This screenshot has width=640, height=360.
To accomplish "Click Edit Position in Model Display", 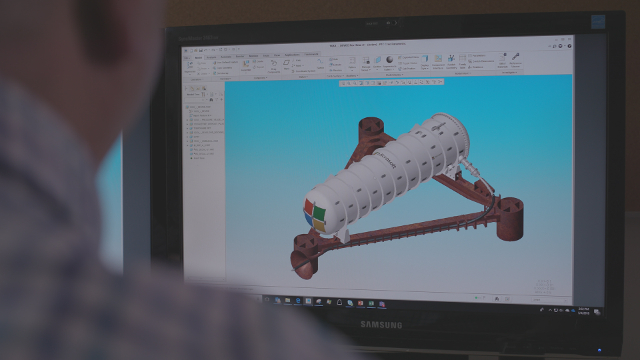I will [408, 68].
